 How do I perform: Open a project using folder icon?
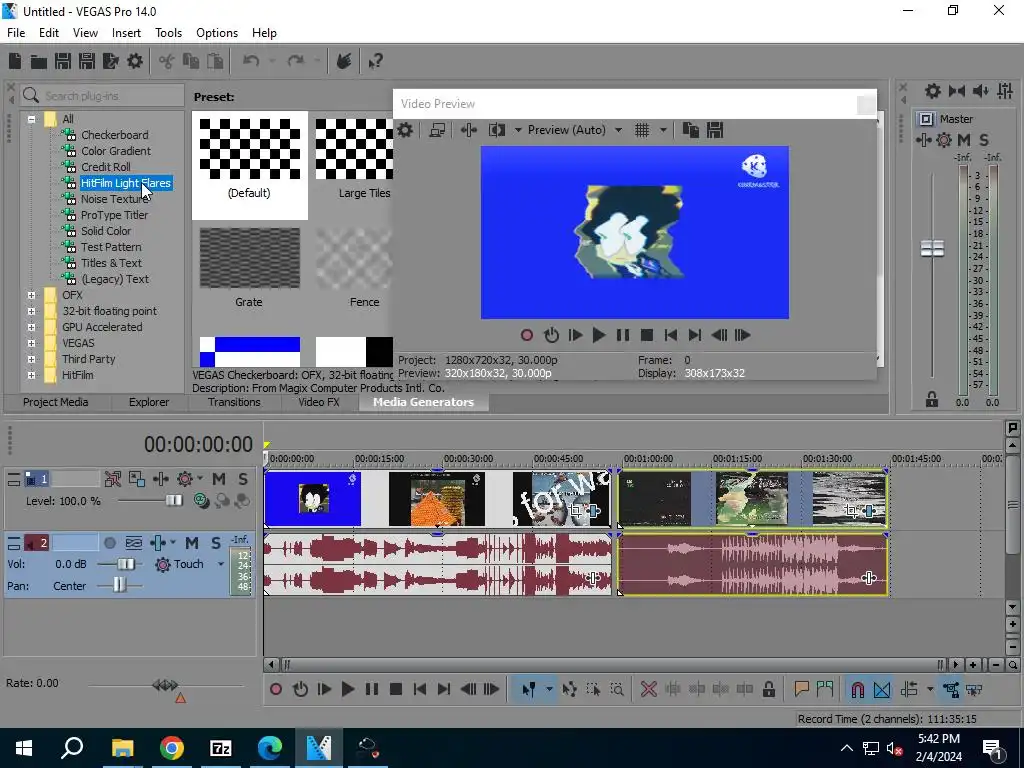coord(39,61)
